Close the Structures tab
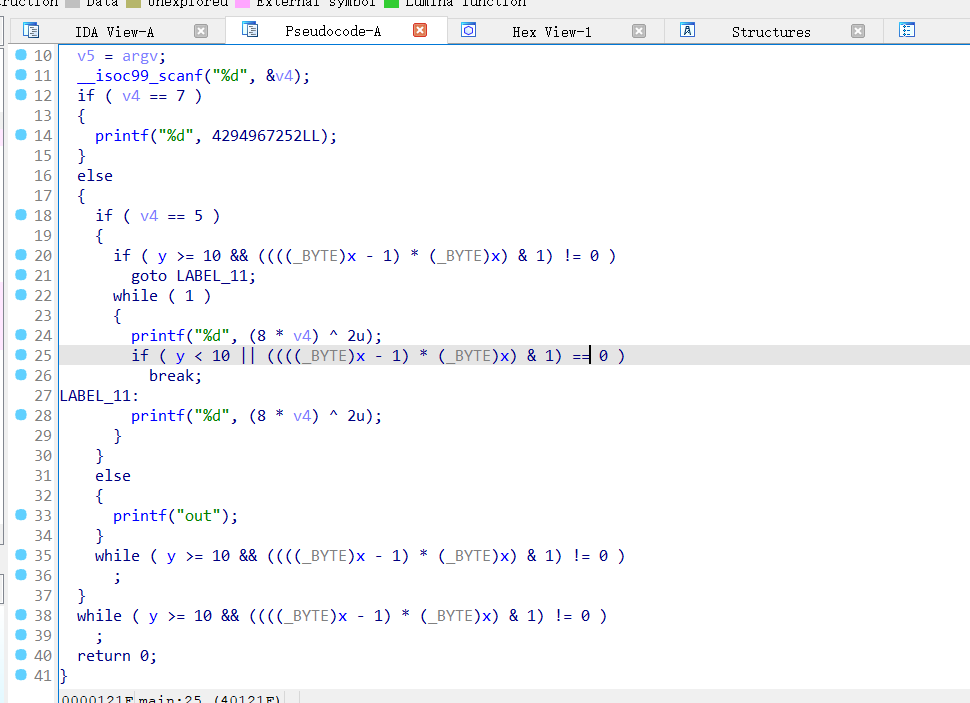 coord(858,31)
